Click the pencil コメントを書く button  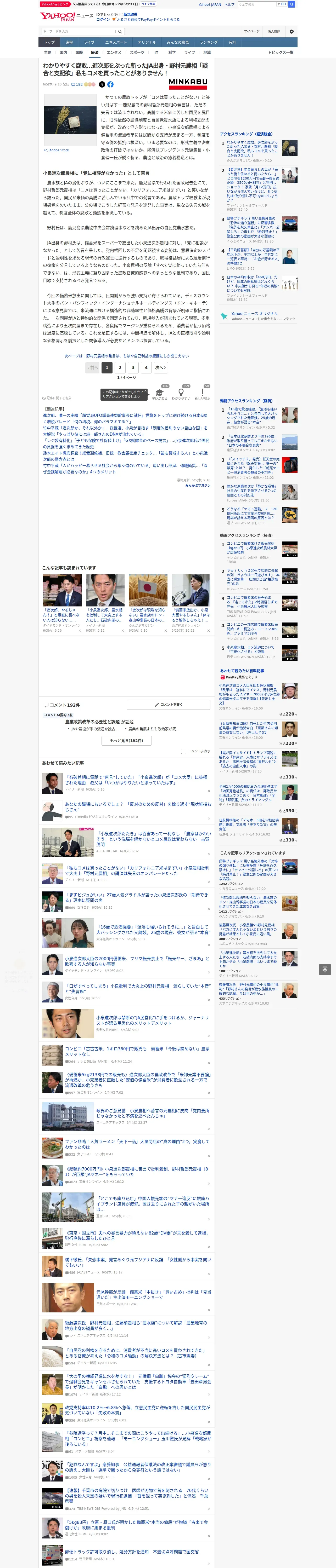tap(168, 704)
